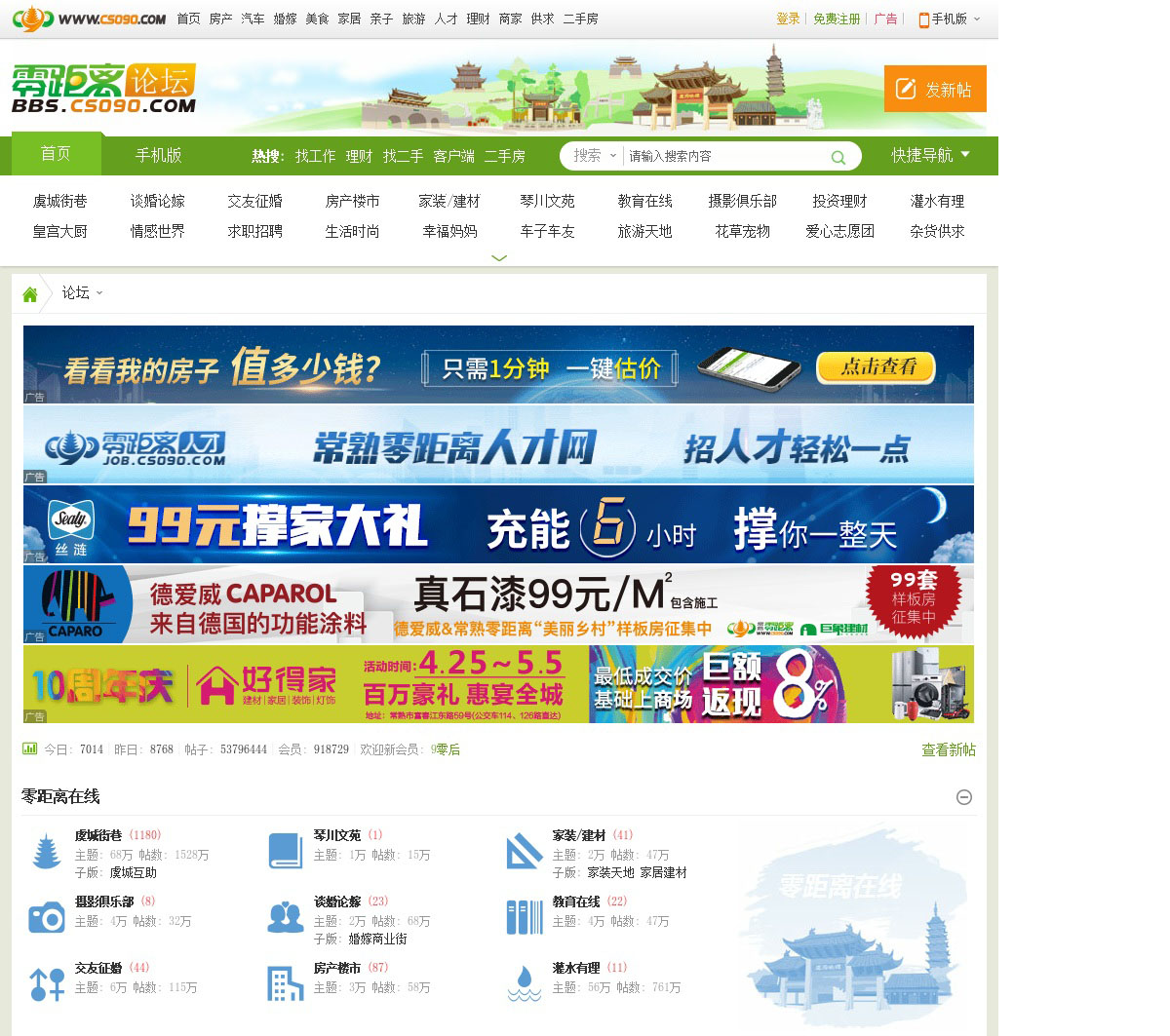The image size is (1170, 1036).
Task: Open 皇宫大厨 category link
Action: 60,231
